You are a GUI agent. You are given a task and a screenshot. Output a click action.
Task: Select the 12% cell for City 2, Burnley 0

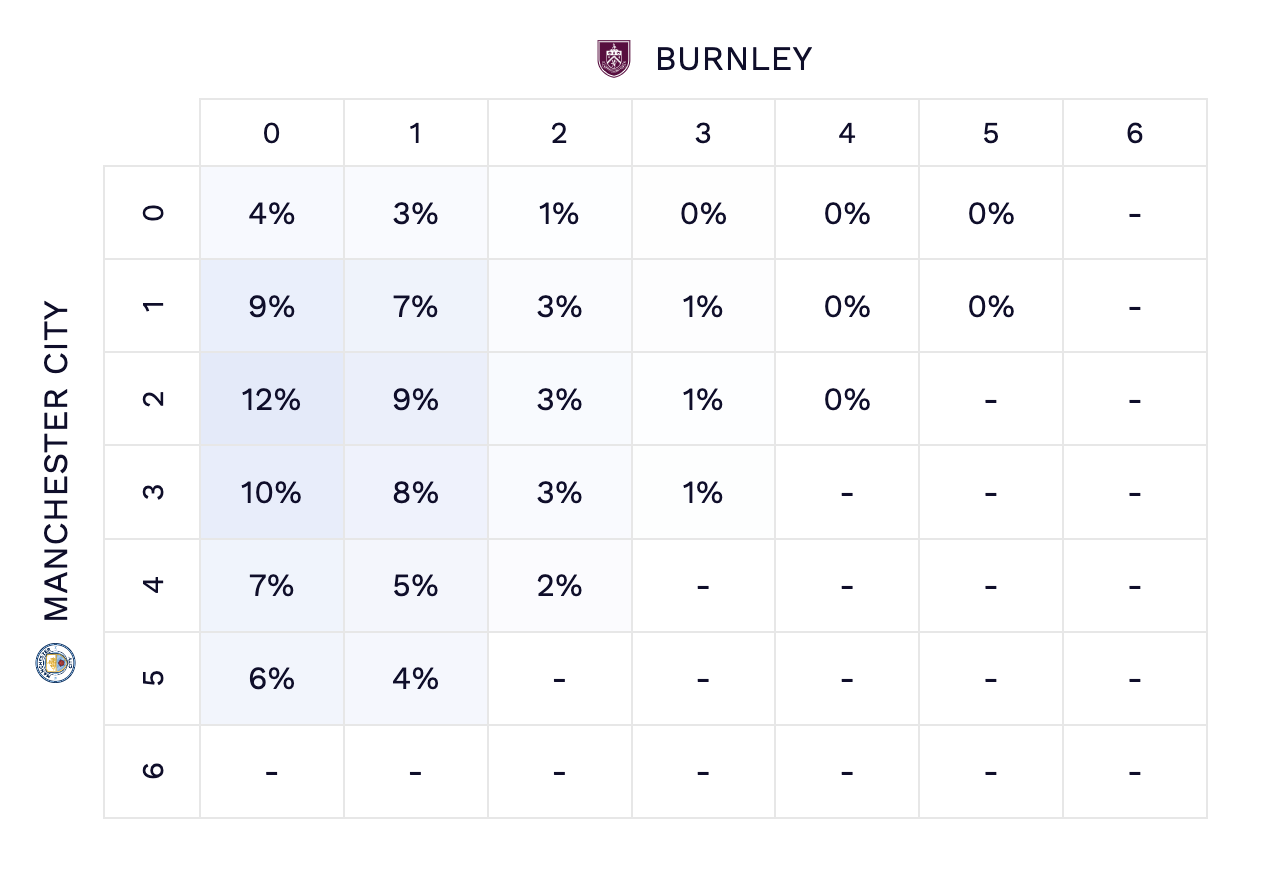pos(272,399)
